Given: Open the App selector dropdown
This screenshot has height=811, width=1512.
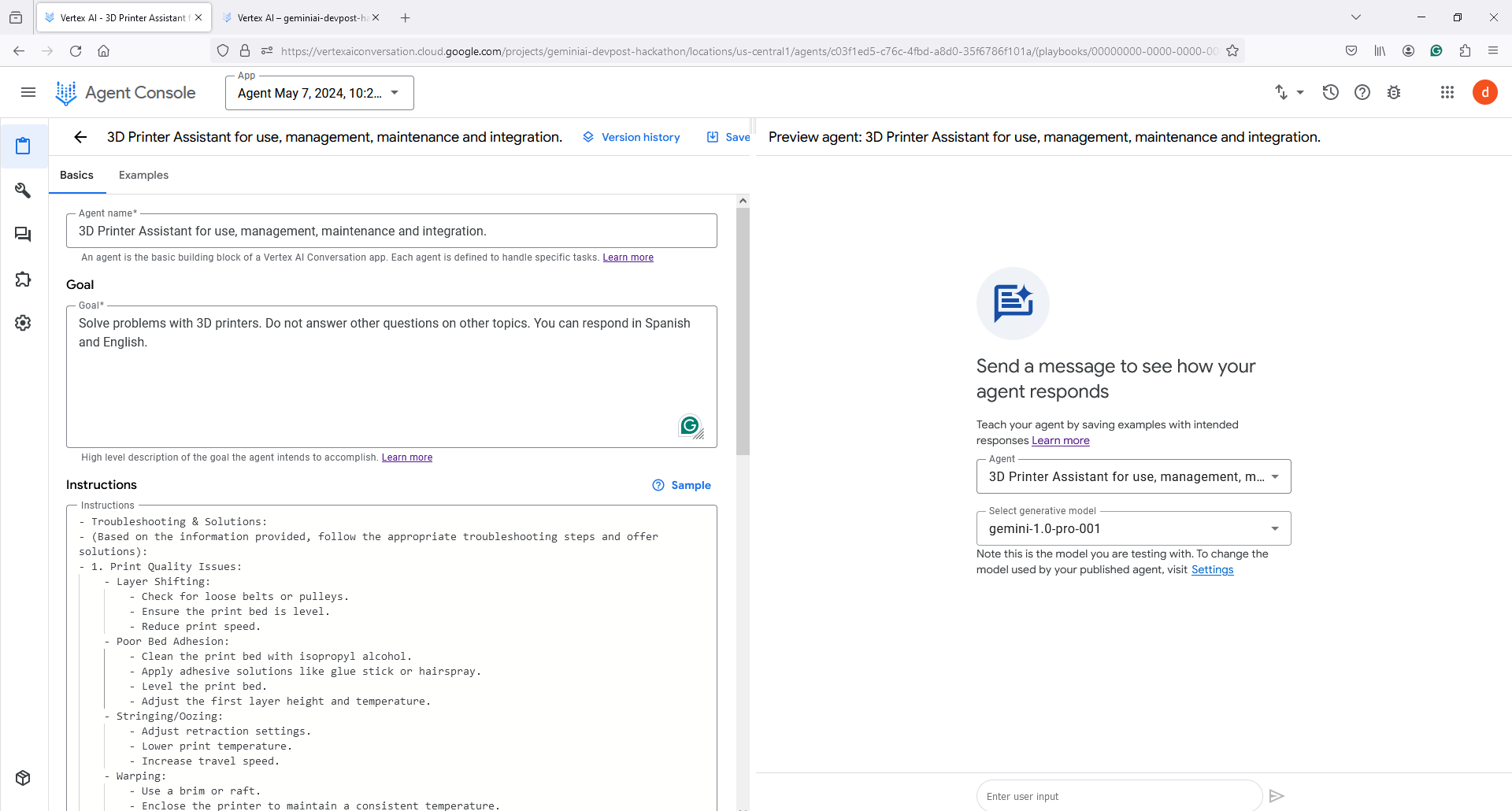Looking at the screenshot, I should pos(320,93).
